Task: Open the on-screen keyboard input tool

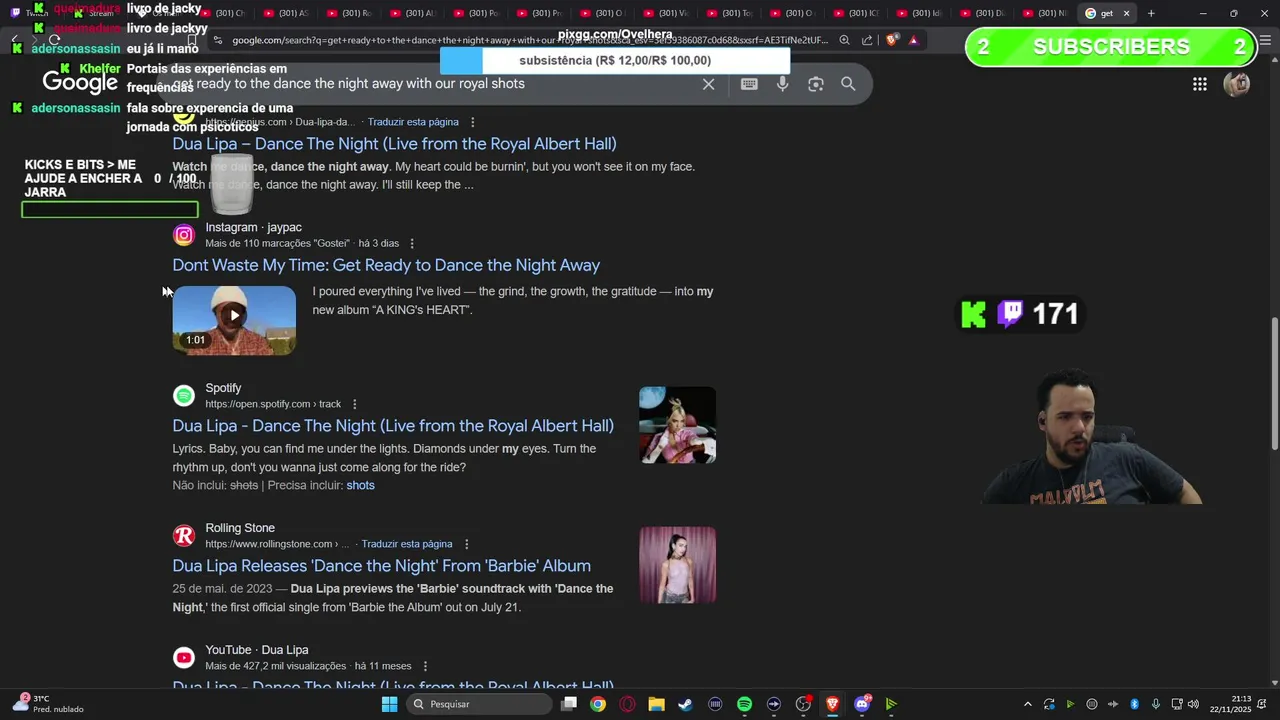Action: click(749, 84)
